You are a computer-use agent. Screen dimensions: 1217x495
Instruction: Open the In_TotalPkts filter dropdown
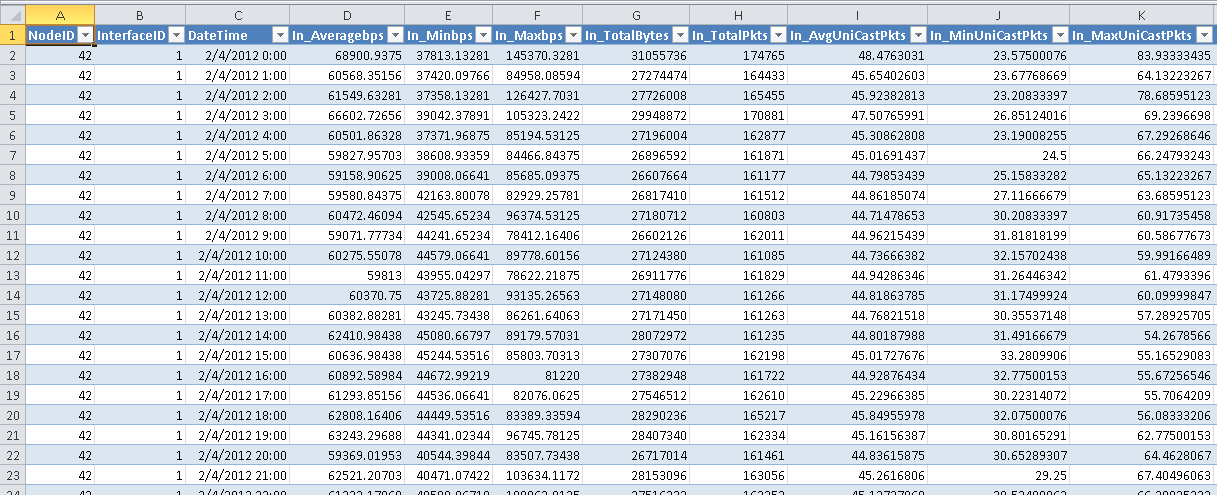click(x=776, y=35)
